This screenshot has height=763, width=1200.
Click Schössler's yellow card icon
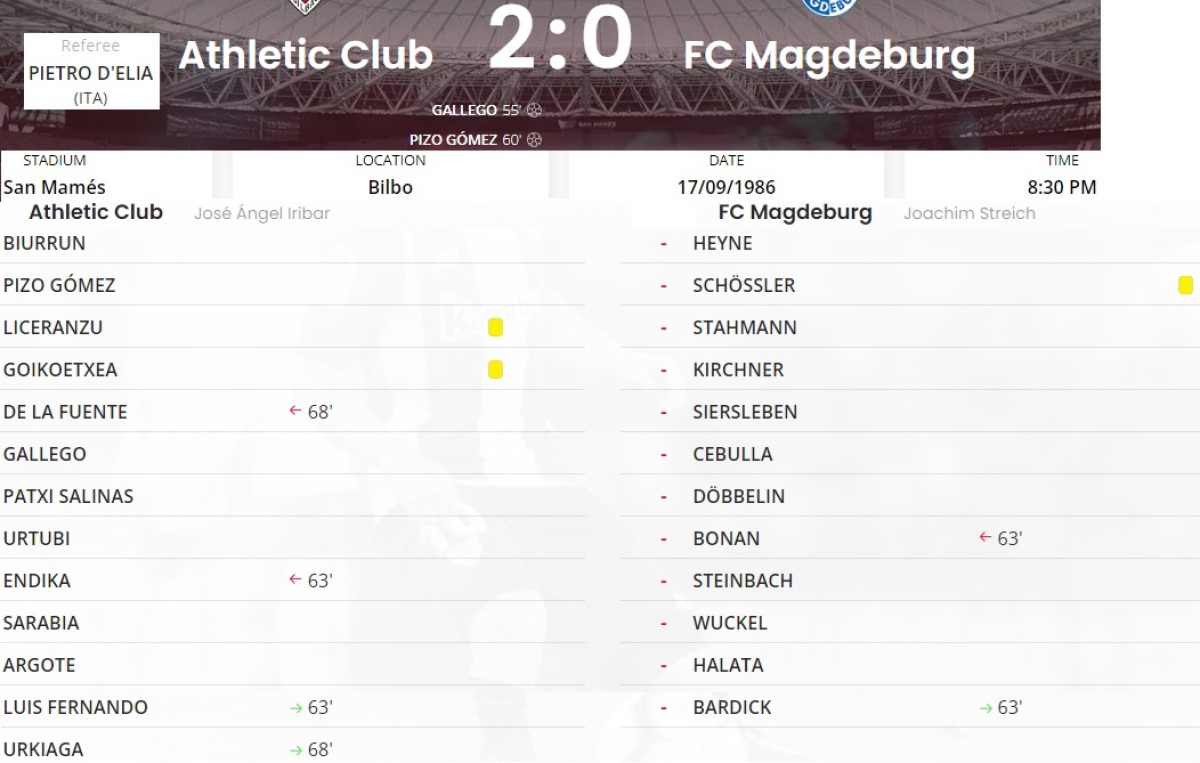click(1185, 286)
